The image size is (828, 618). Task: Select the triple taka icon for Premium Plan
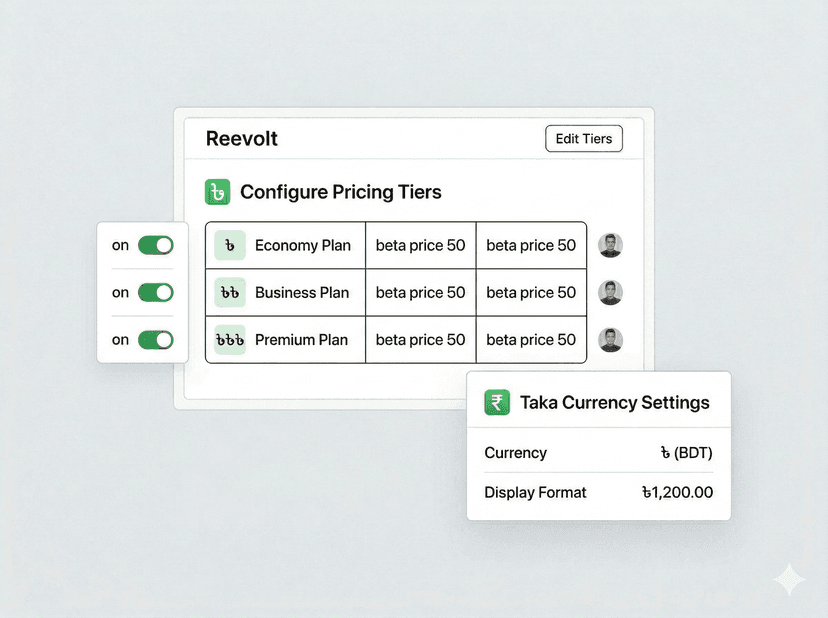230,340
